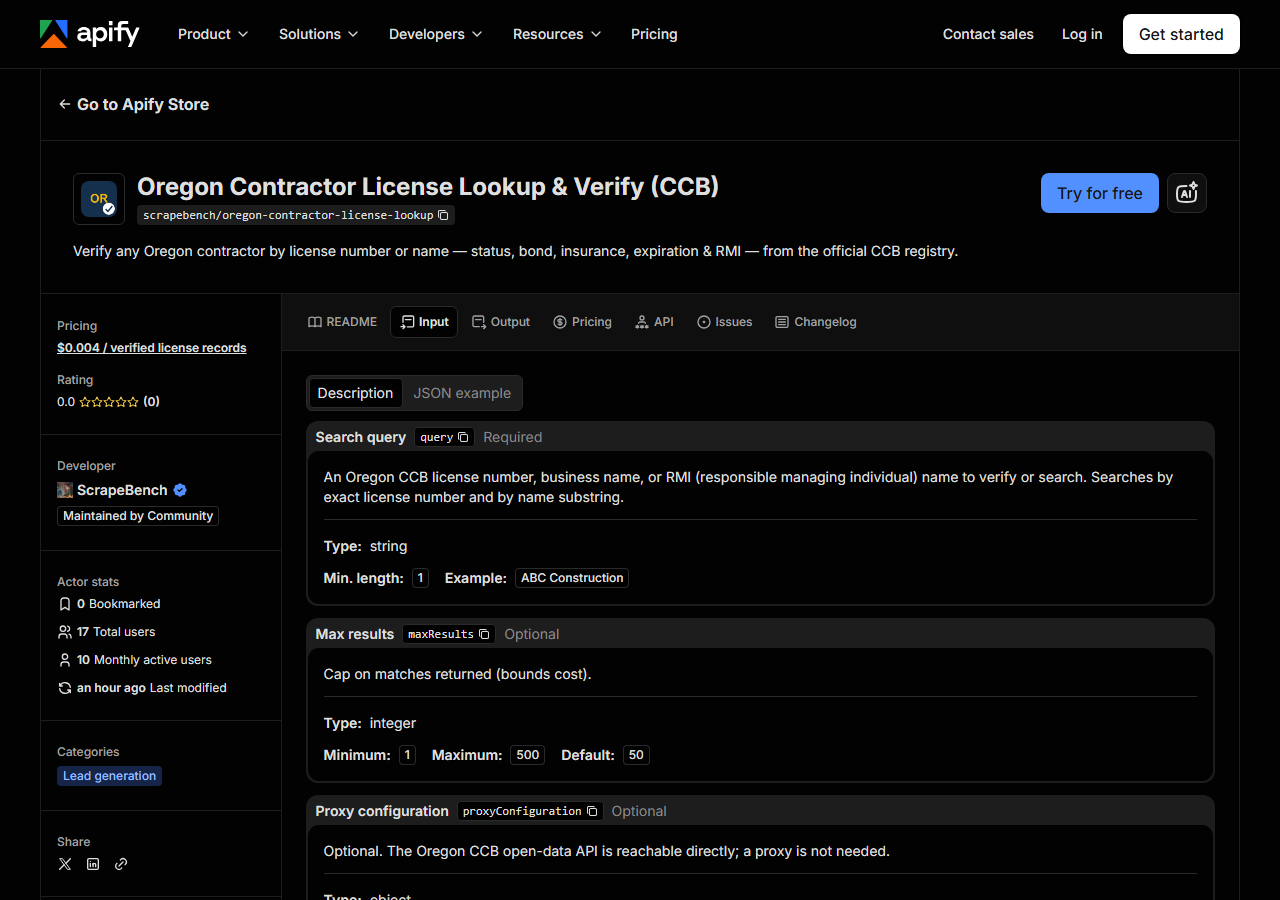
Task: Open the API tab
Action: [654, 322]
